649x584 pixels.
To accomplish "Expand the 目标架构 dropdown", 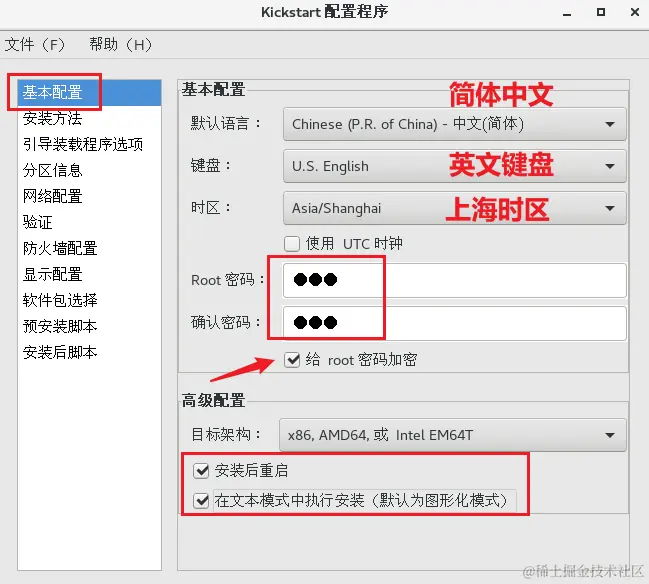I will [x=453, y=435].
